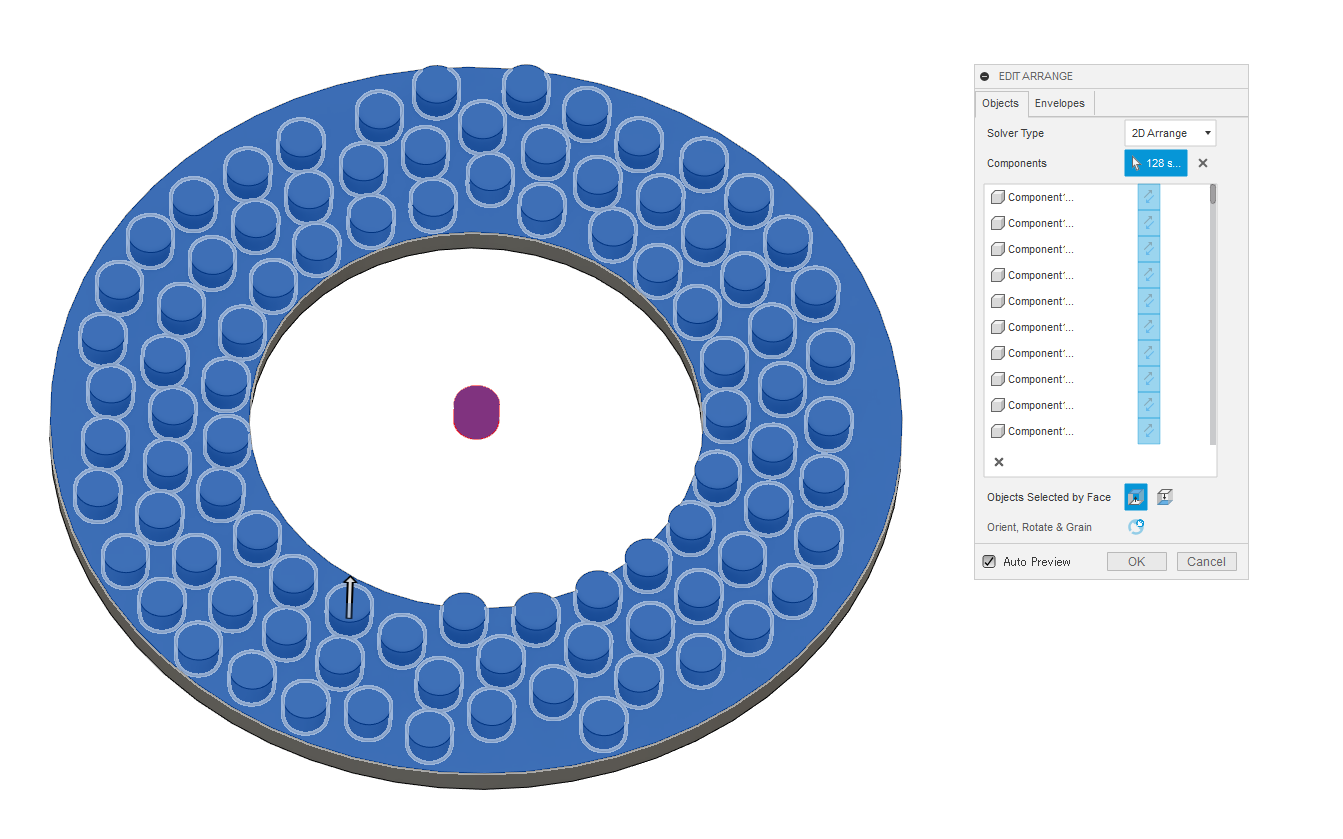Click the Components chip showing 128 selected
Screen dimensions: 1343x839
pyautogui.click(x=1156, y=162)
